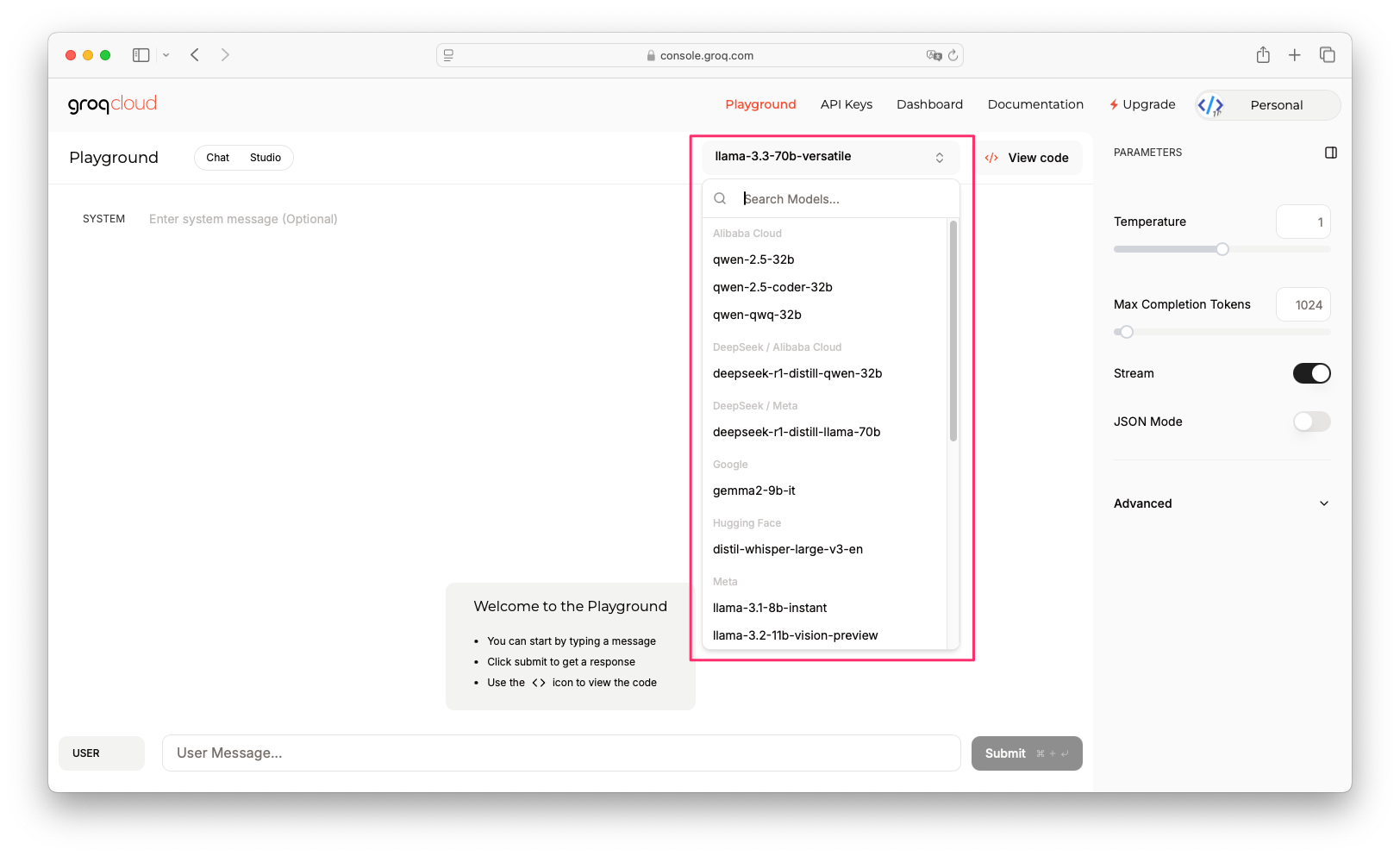Open the Dashboard nav tab
1400x856 pixels.
pos(929,104)
